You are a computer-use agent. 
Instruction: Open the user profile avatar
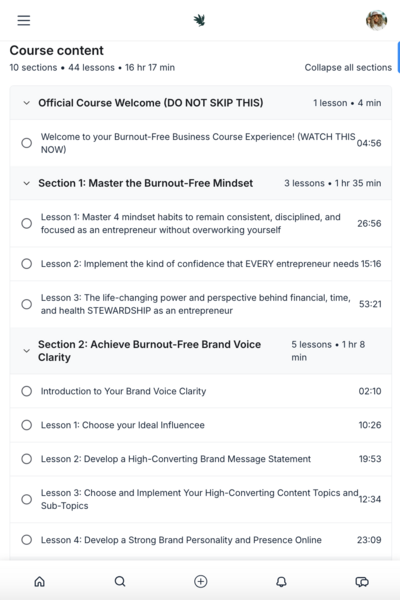[x=376, y=20]
